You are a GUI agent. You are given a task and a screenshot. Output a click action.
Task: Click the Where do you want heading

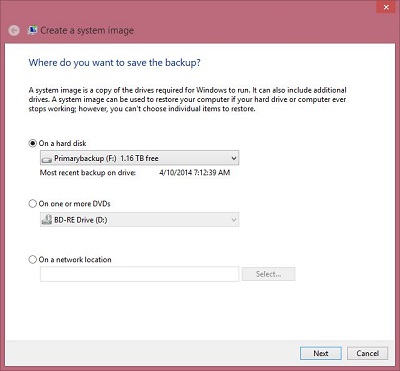(115, 63)
